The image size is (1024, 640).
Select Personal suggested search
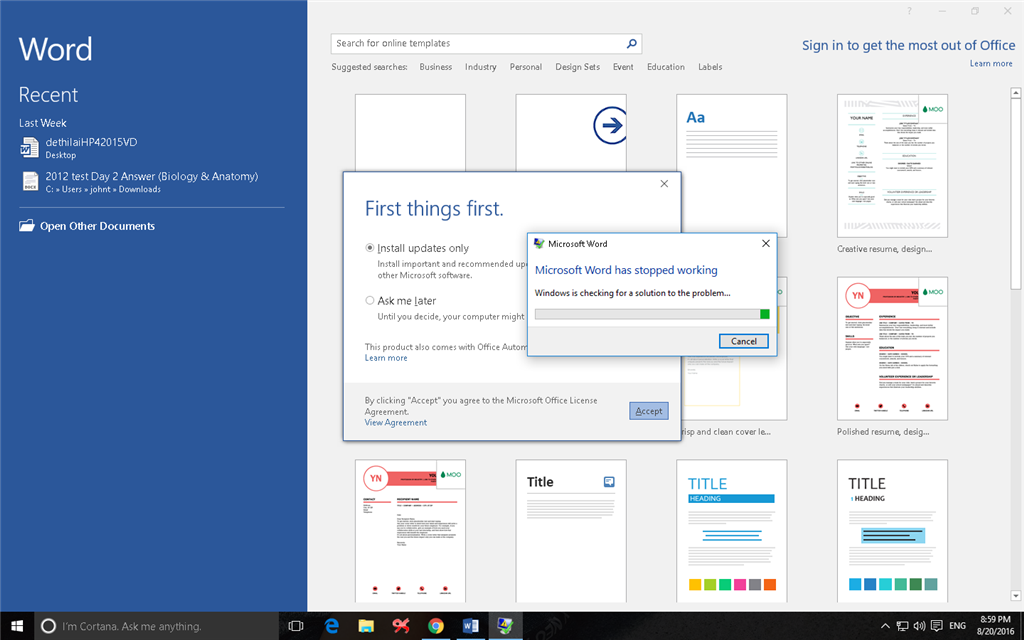[526, 67]
